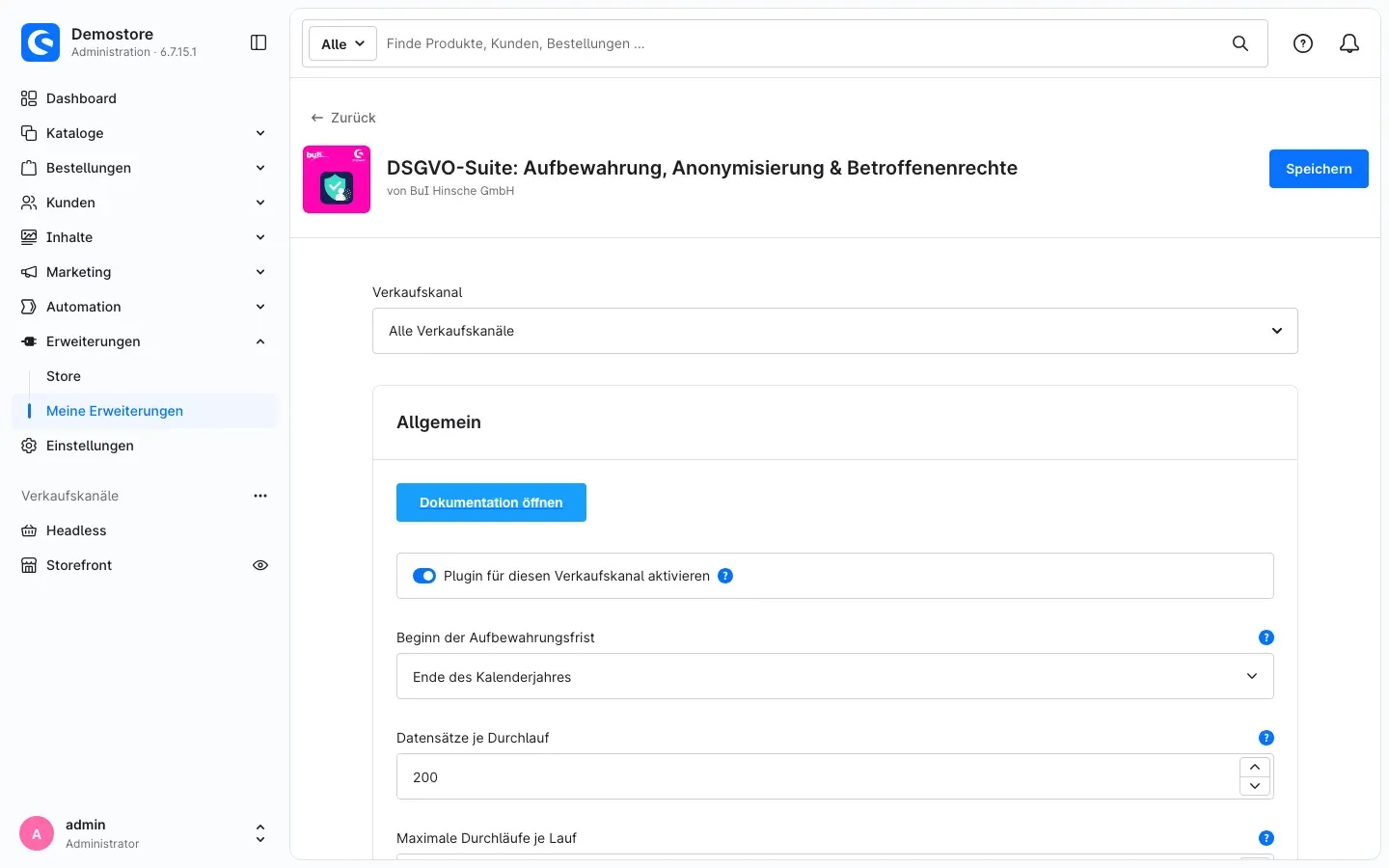The width and height of the screenshot is (1389, 868).
Task: Open help for Datensätze je Durchlauf
Action: click(1266, 738)
